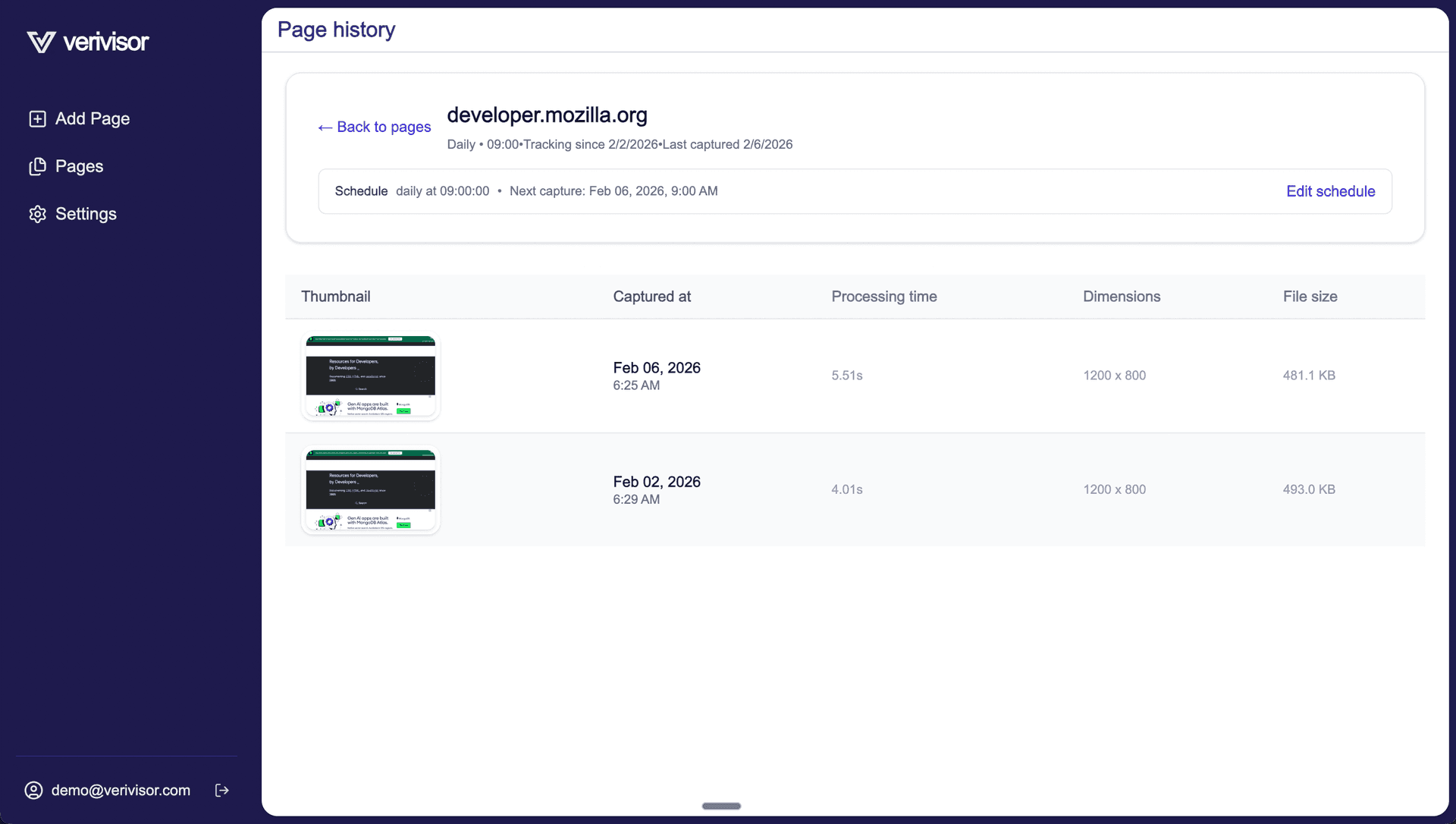Click the Edit schedule link
This screenshot has height=824, width=1456.
click(1330, 192)
